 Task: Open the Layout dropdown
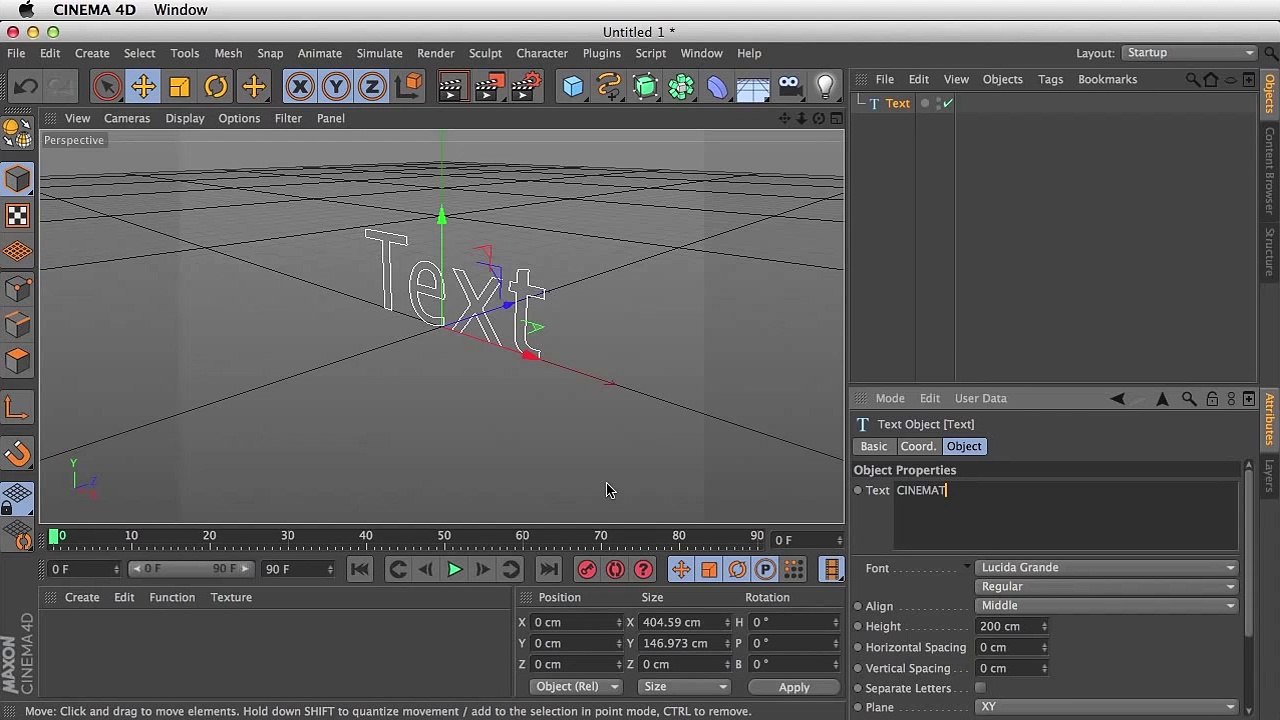[x=1189, y=53]
